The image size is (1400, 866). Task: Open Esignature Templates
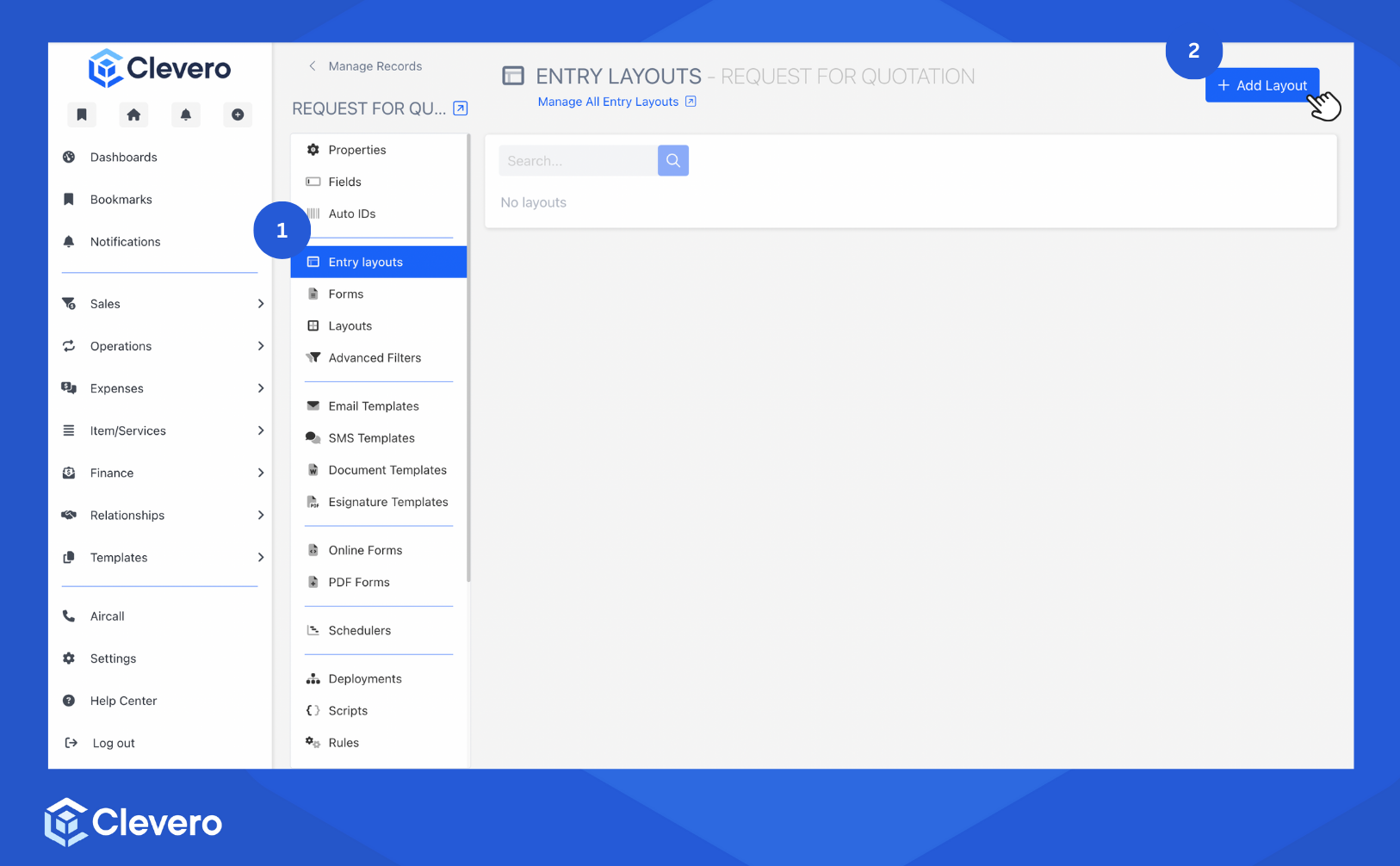pyautogui.click(x=379, y=501)
